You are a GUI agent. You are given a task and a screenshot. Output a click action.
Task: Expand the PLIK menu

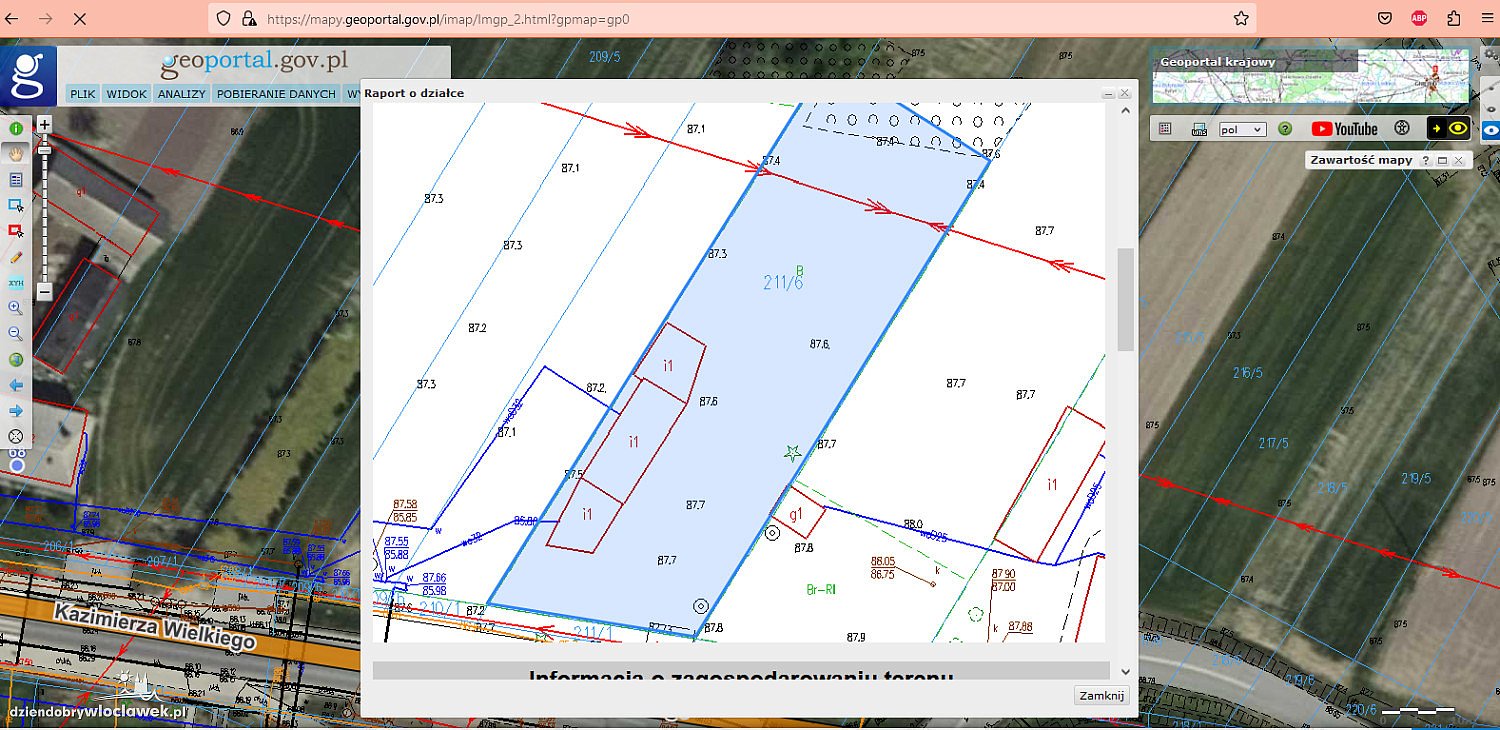83,94
